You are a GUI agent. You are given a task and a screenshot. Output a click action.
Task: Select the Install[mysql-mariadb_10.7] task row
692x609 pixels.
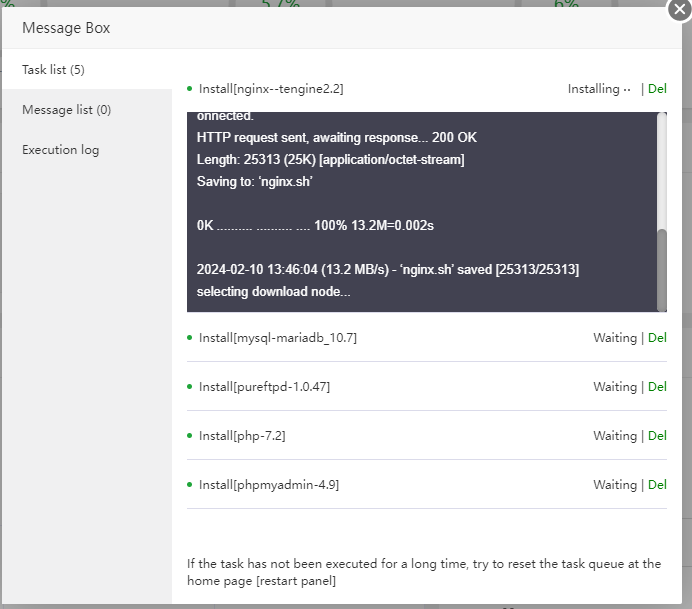(278, 338)
